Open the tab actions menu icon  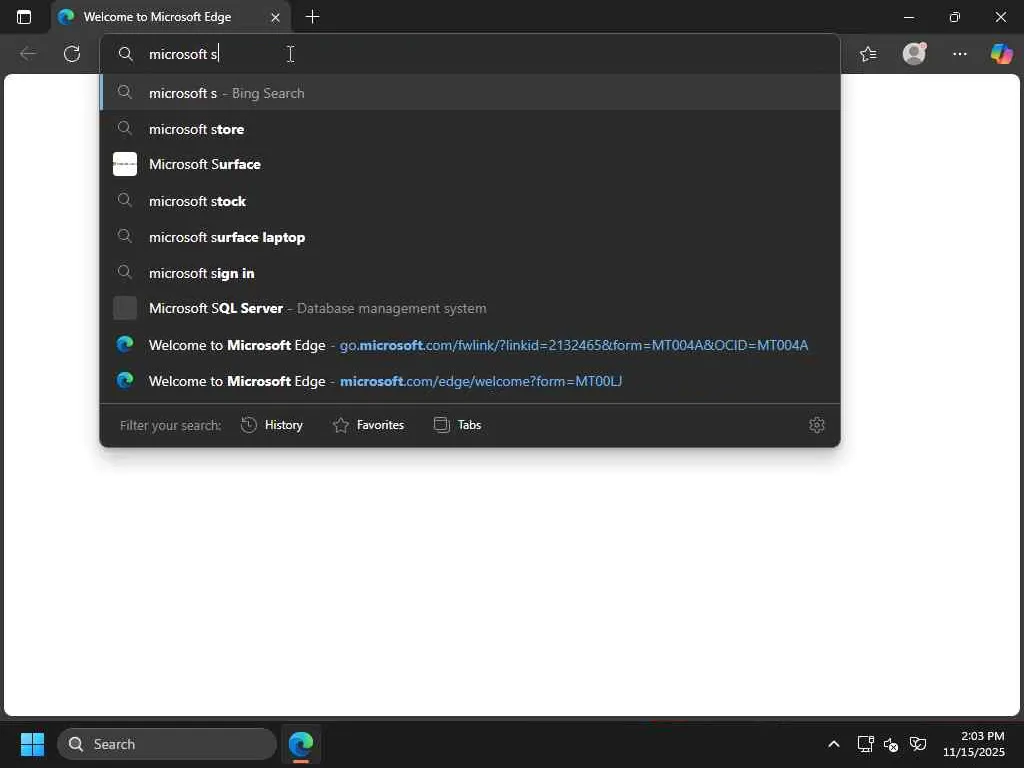pyautogui.click(x=24, y=17)
